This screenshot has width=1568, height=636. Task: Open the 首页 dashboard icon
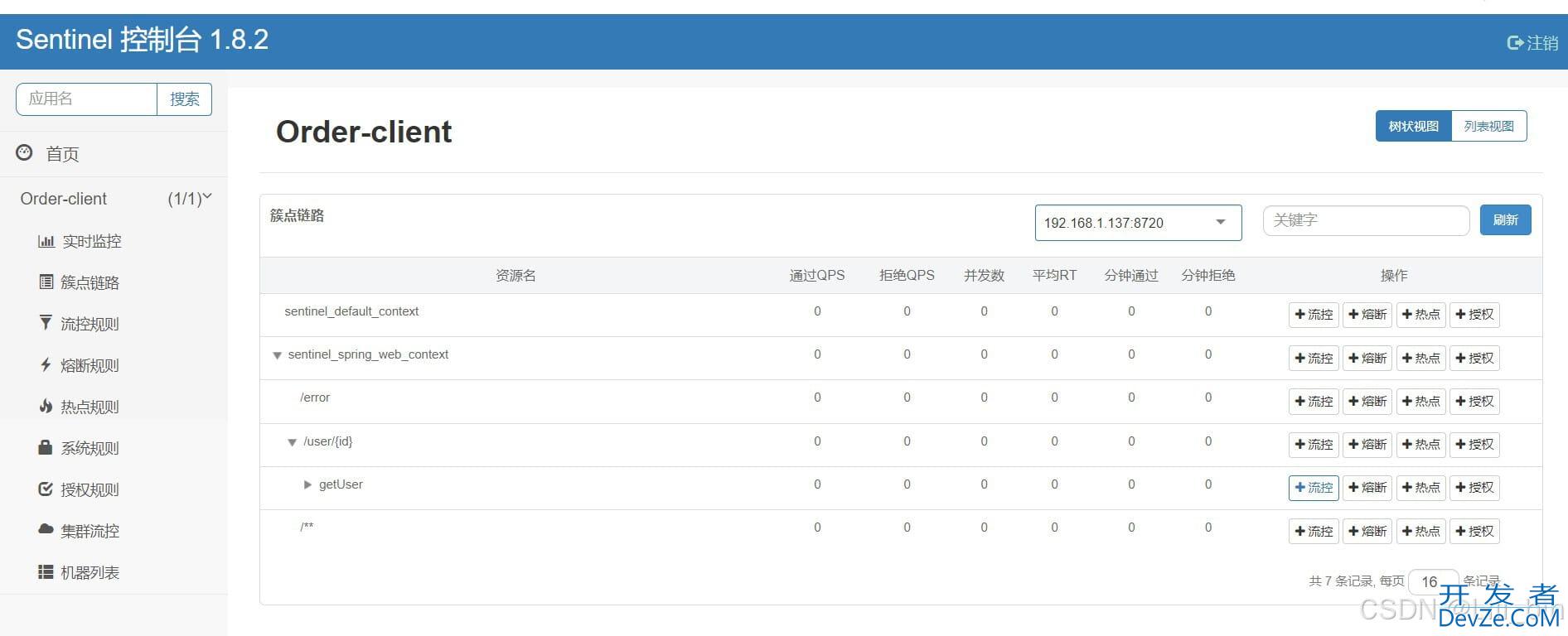[25, 153]
